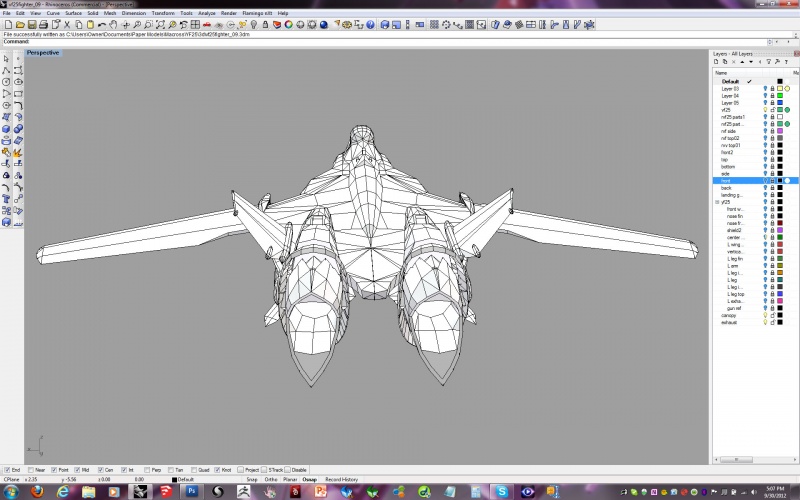Screen dimensions: 800x500
Task: Click the Paste clipboard icon
Action: click(x=90, y=24)
